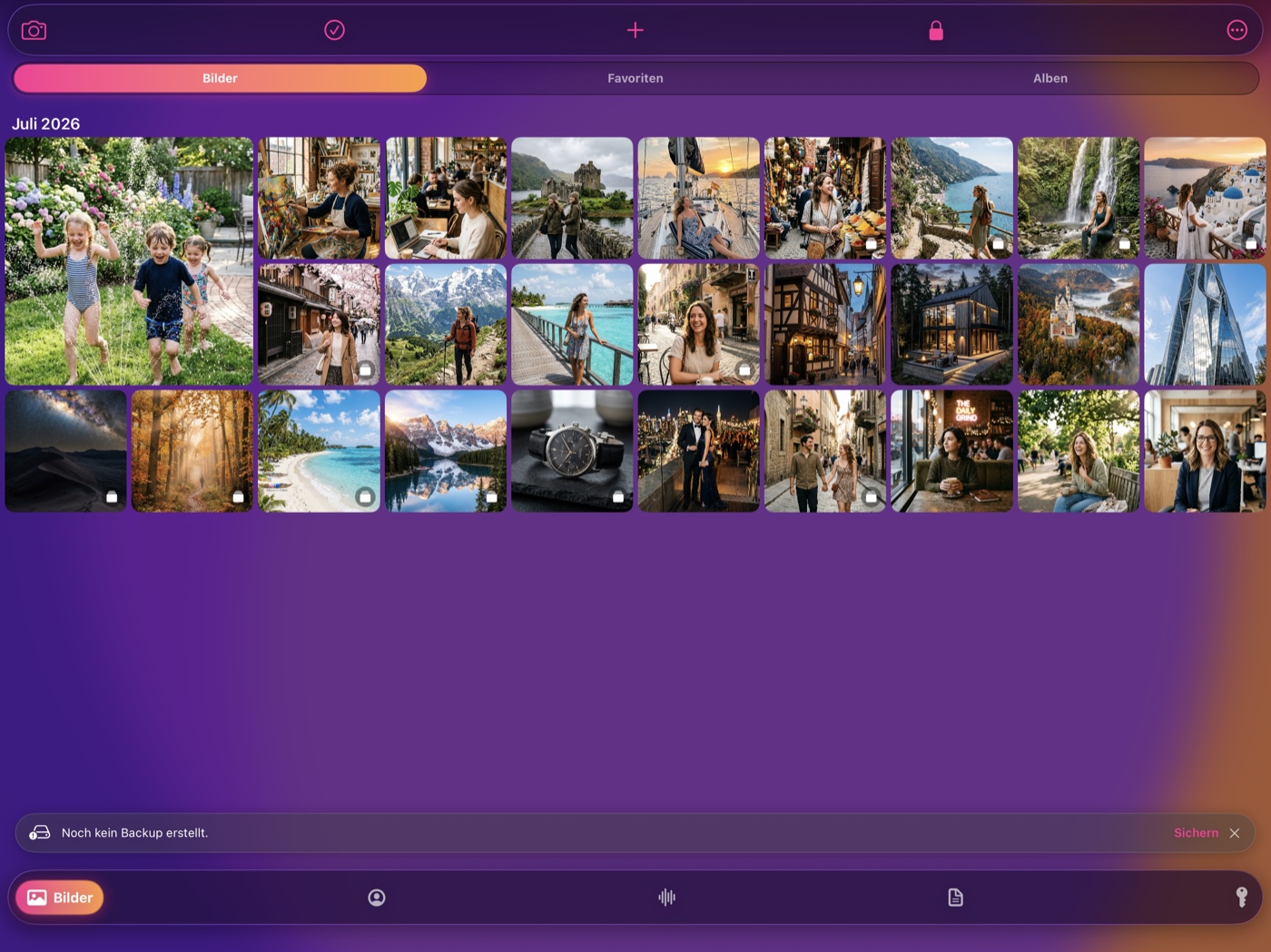Click the Juli 2026 section header
Image resolution: width=1271 pixels, height=952 pixels.
coord(46,123)
